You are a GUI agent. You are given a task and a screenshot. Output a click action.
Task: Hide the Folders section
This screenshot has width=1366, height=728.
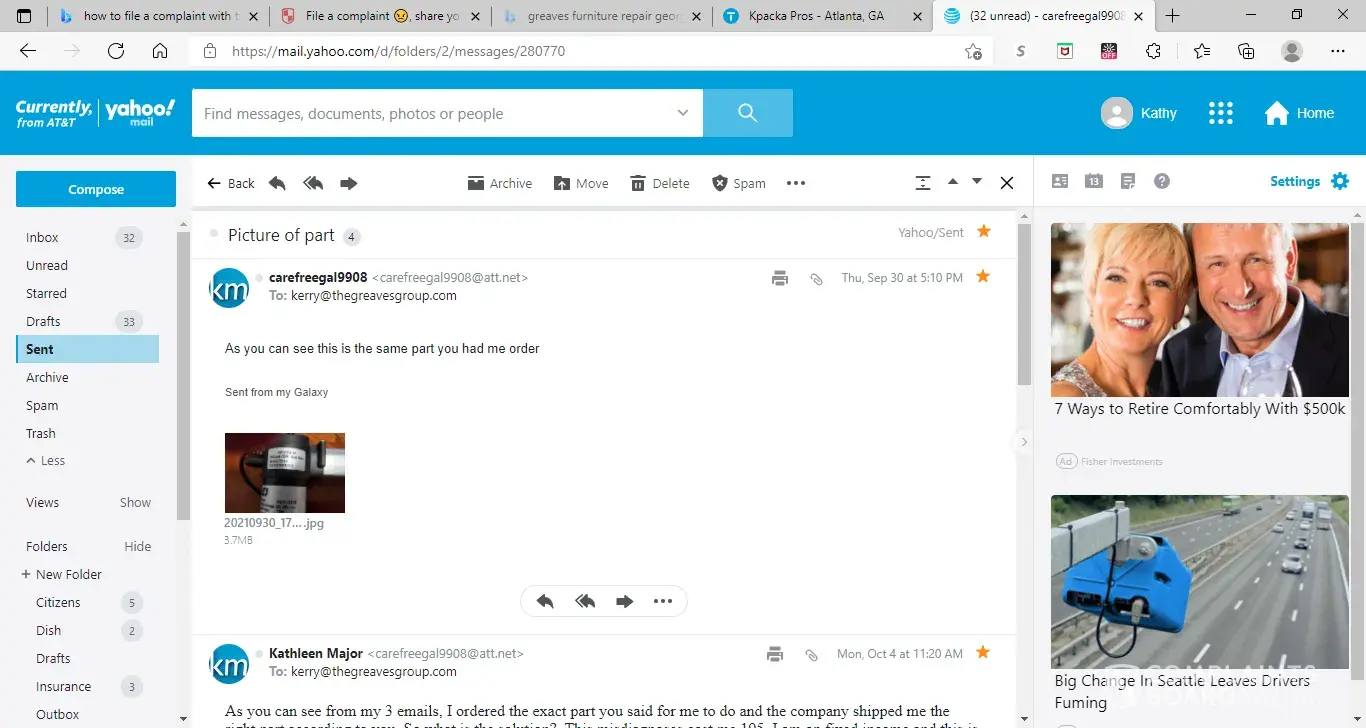[138, 547]
